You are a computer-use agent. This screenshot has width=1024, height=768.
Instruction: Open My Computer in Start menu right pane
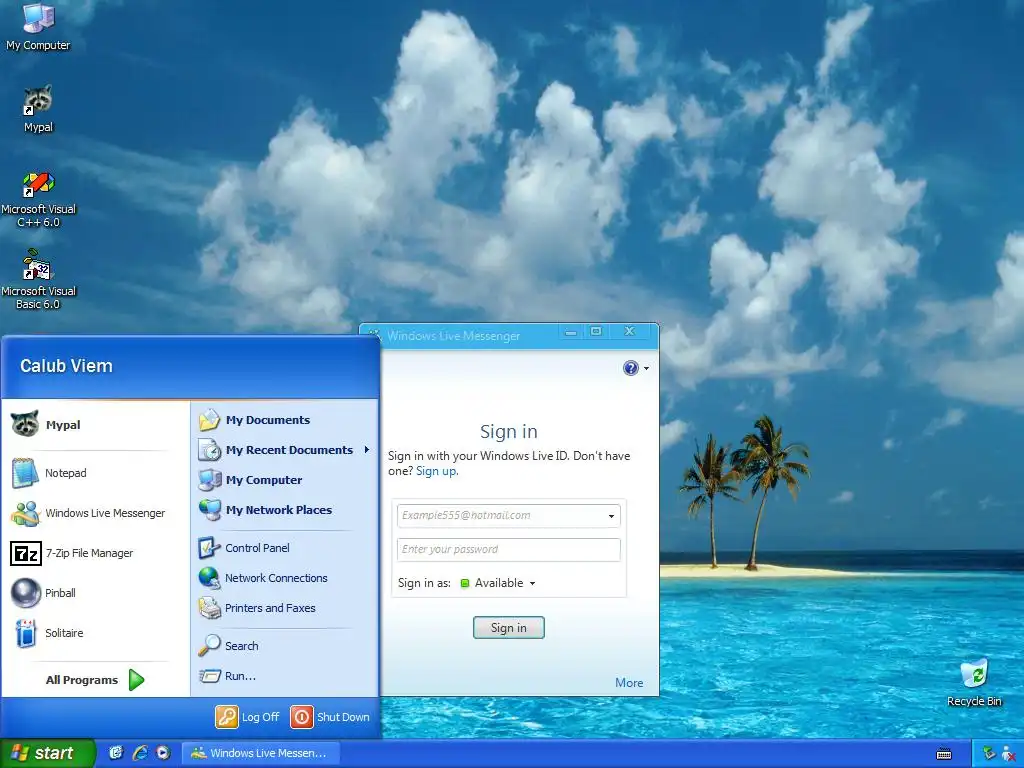(x=284, y=480)
